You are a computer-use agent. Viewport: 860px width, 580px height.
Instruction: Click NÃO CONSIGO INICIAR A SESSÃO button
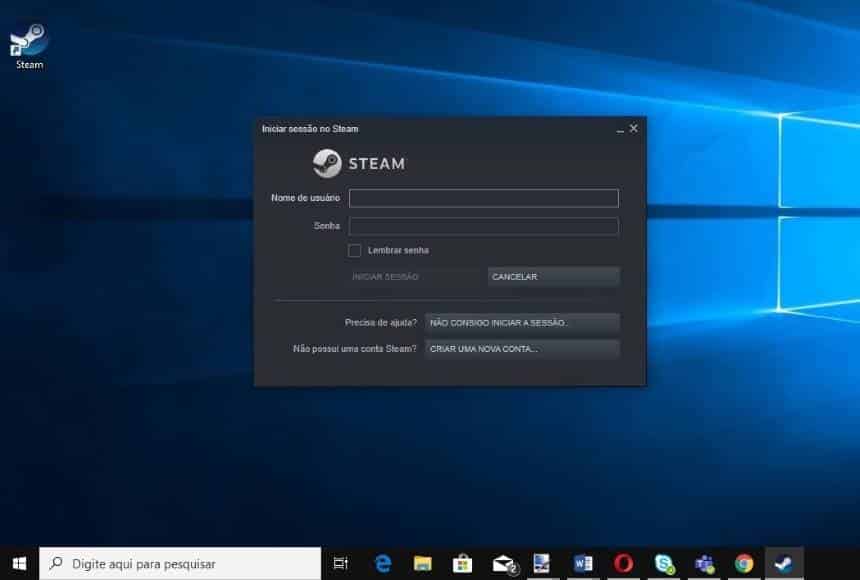522,323
